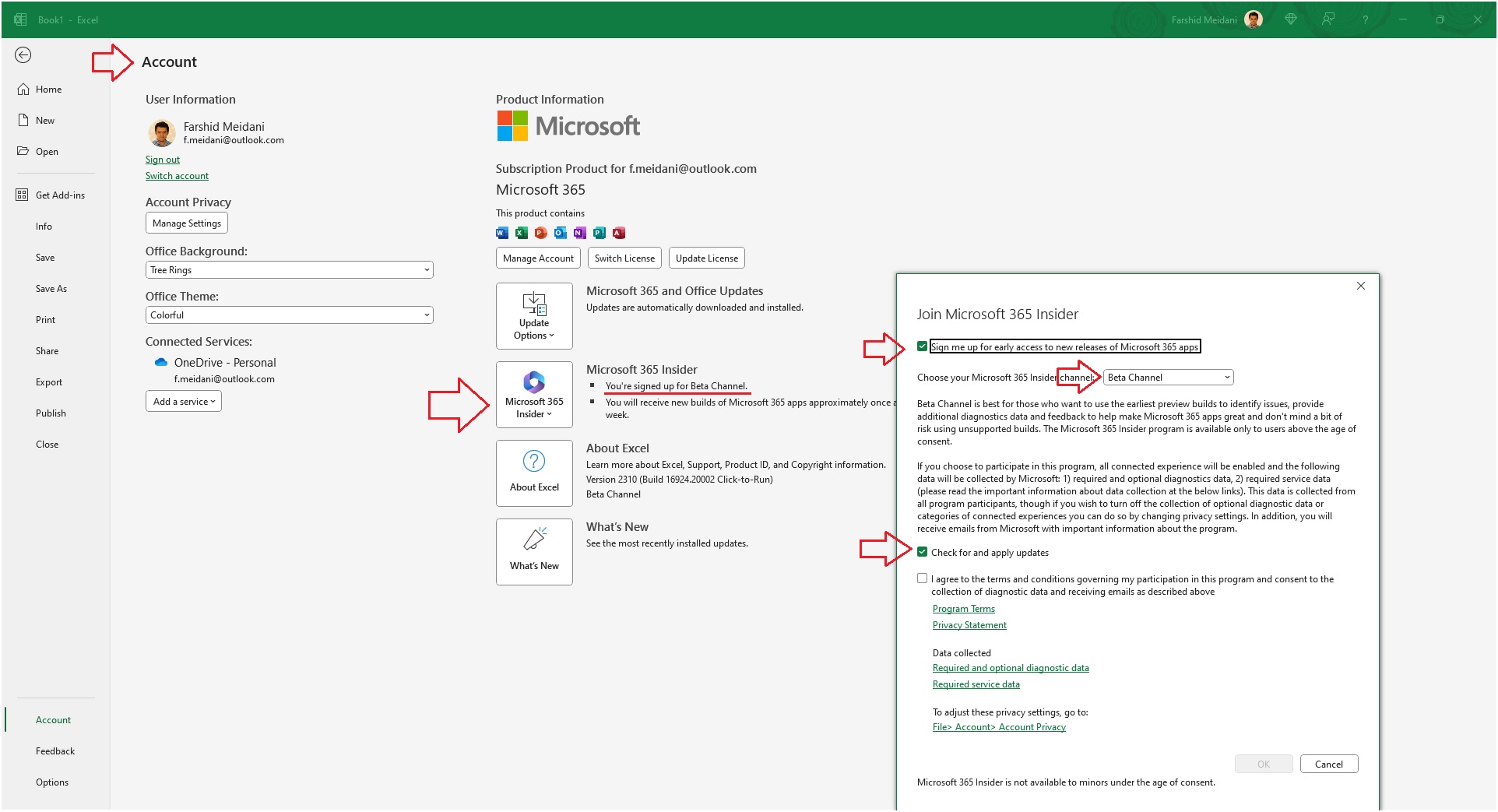This screenshot has height=812, width=1498.
Task: Open the Office Background dropdown
Action: click(x=289, y=270)
